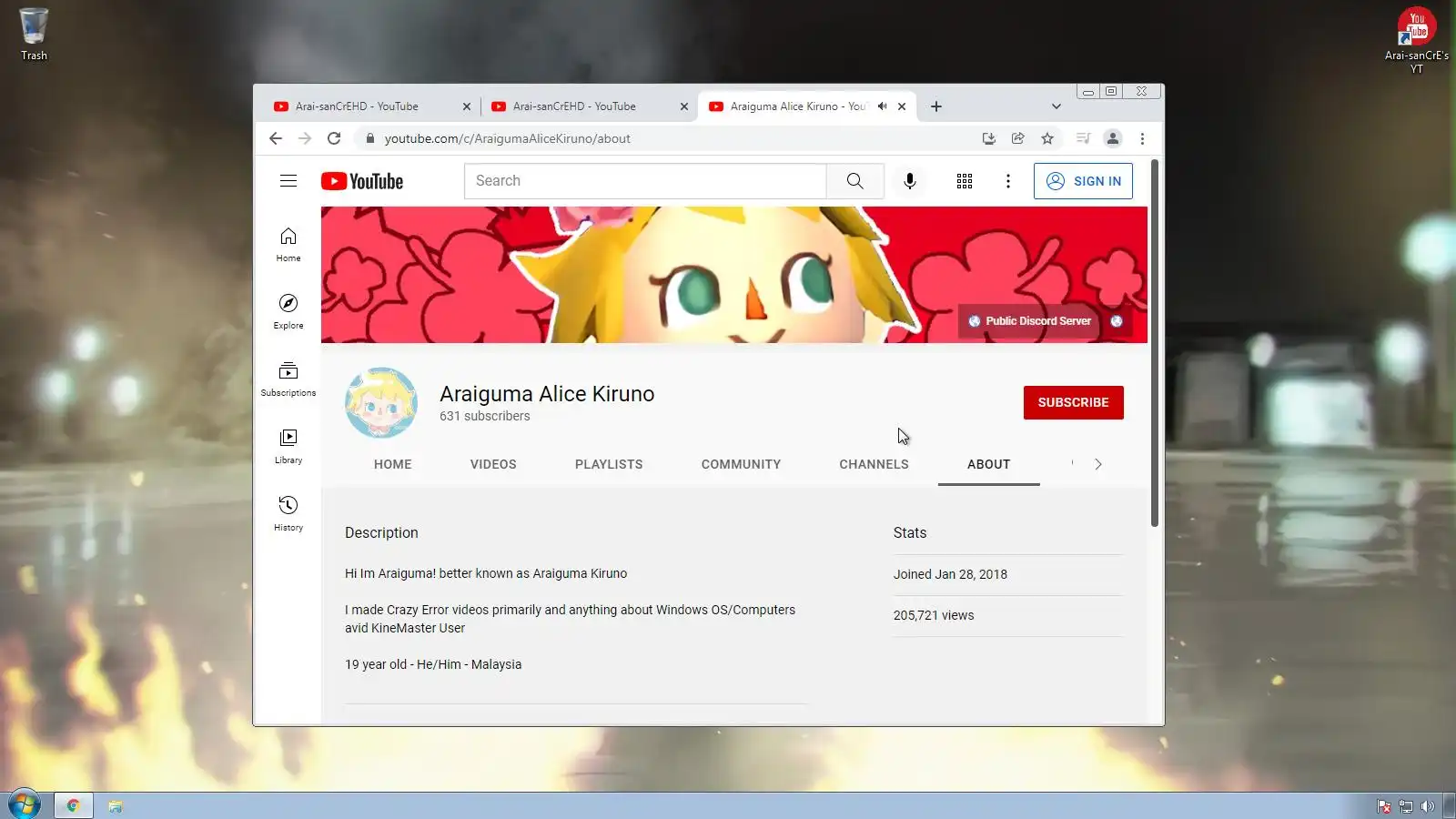The image size is (1456, 819).
Task: Go back to the previous page
Action: pos(276,138)
